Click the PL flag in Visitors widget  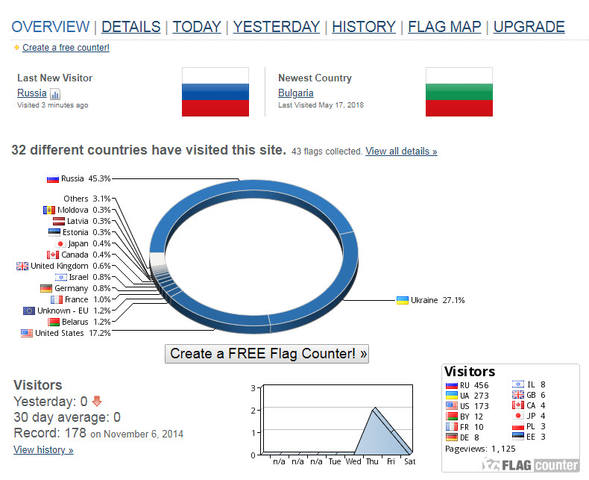coord(518,426)
